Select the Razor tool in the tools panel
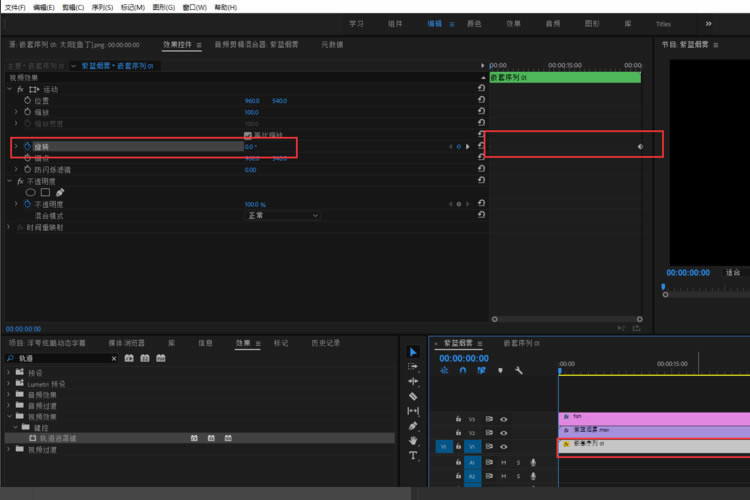750x500 pixels. pos(414,396)
